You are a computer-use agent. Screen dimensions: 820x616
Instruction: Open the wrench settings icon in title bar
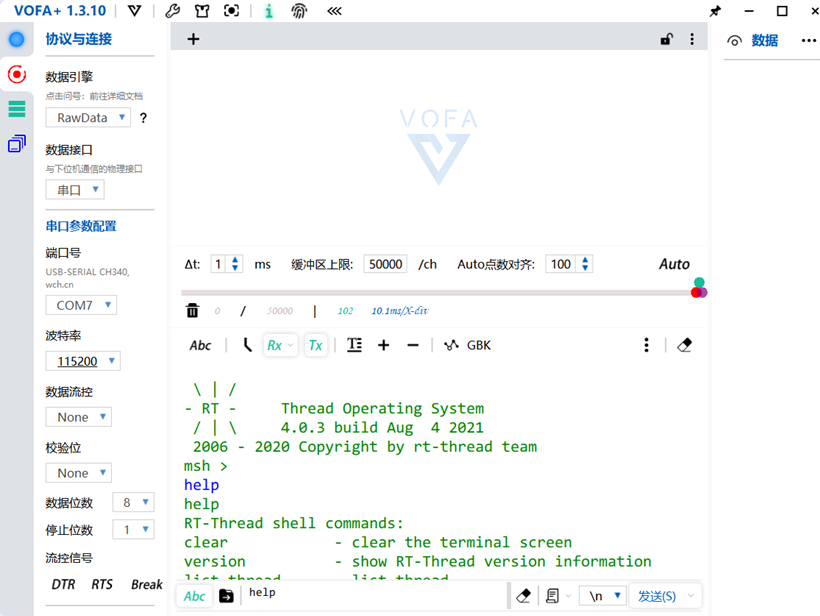[x=172, y=11]
